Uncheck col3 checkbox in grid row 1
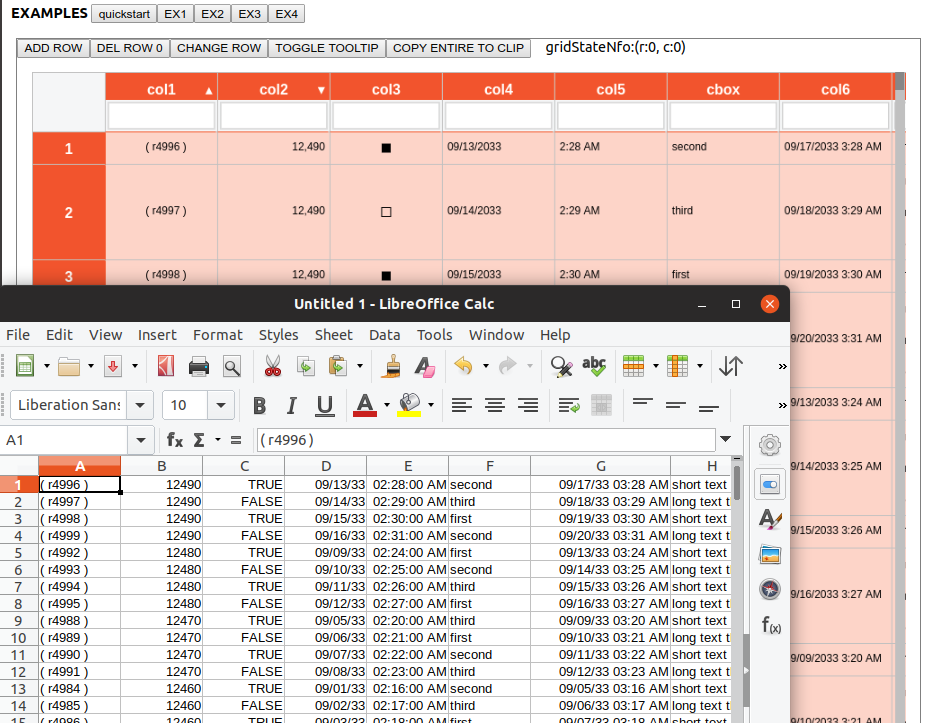Screen dimensions: 930x723 coord(386,148)
